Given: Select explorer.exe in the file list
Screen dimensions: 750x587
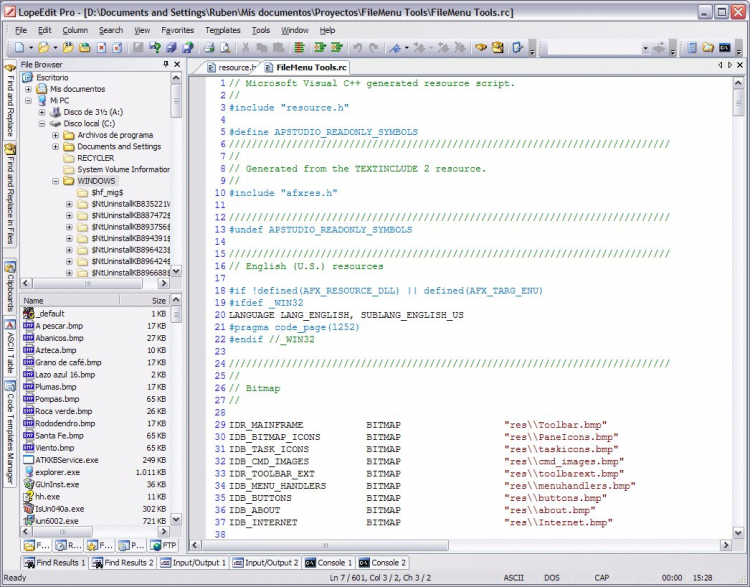Looking at the screenshot, I should pyautogui.click(x=57, y=471).
